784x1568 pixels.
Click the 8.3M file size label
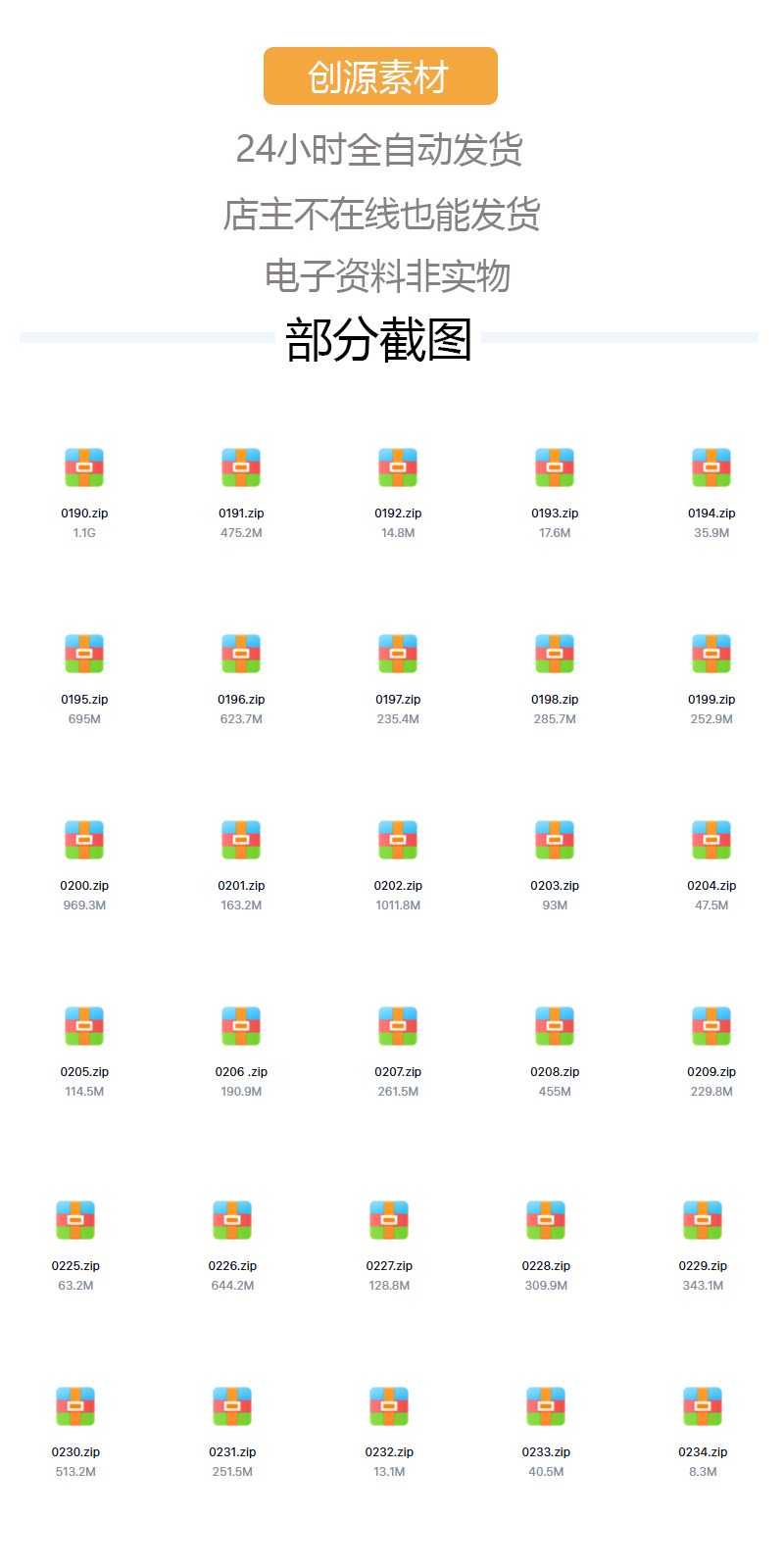point(703,1472)
